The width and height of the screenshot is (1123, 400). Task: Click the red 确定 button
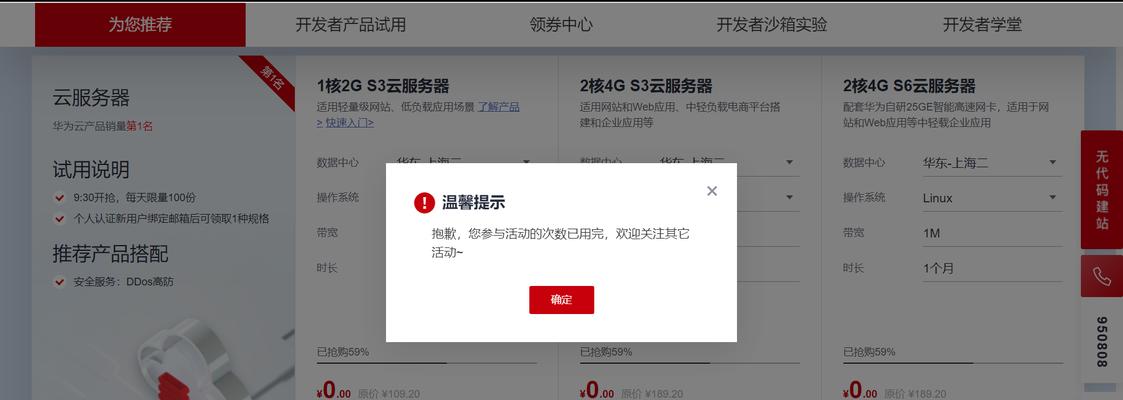click(x=562, y=300)
